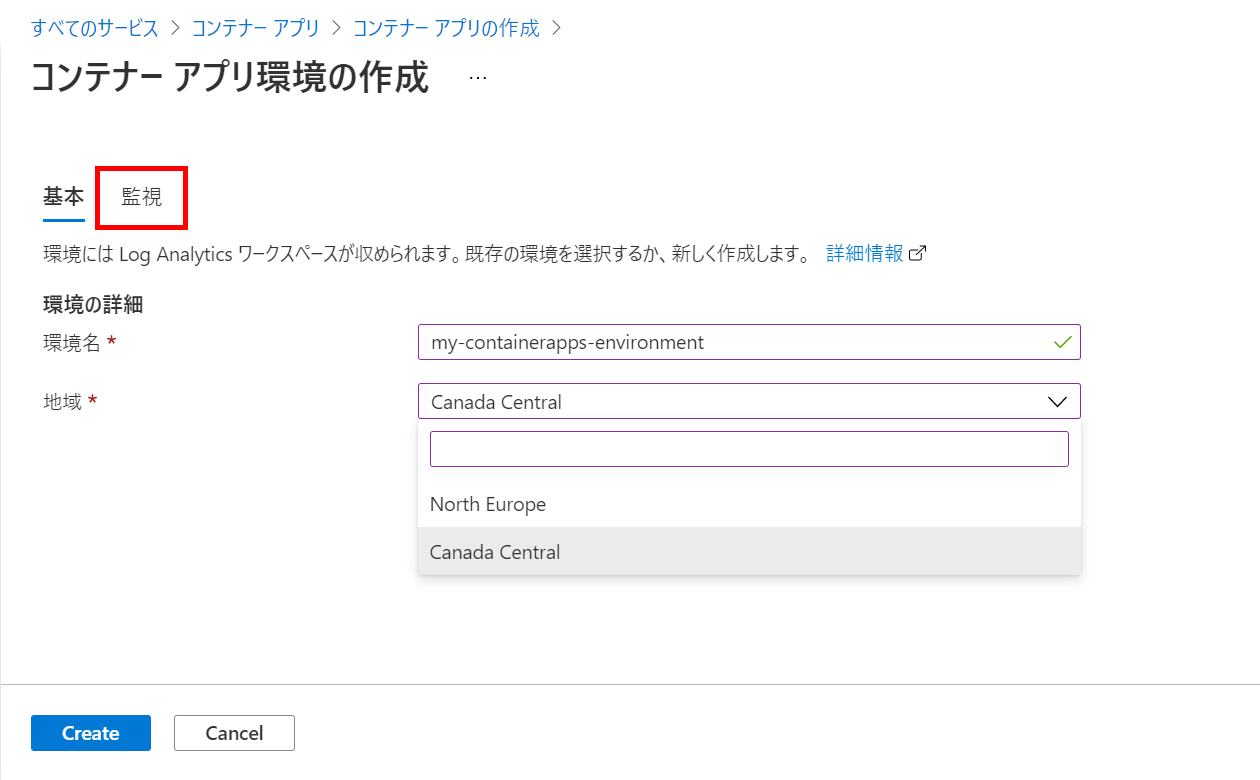Switch to the 基本 tab

pyautogui.click(x=64, y=197)
